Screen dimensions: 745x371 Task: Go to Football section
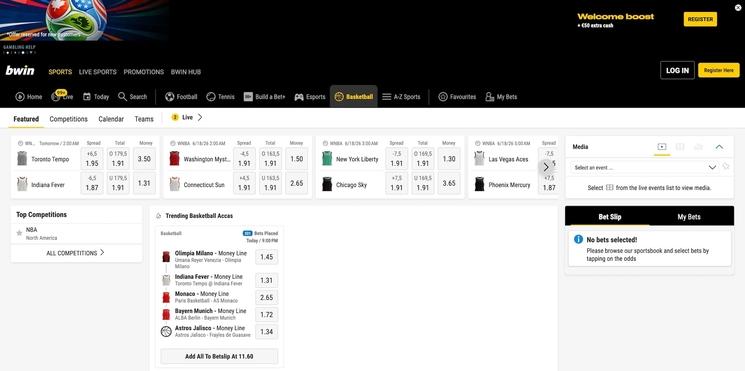pos(181,97)
